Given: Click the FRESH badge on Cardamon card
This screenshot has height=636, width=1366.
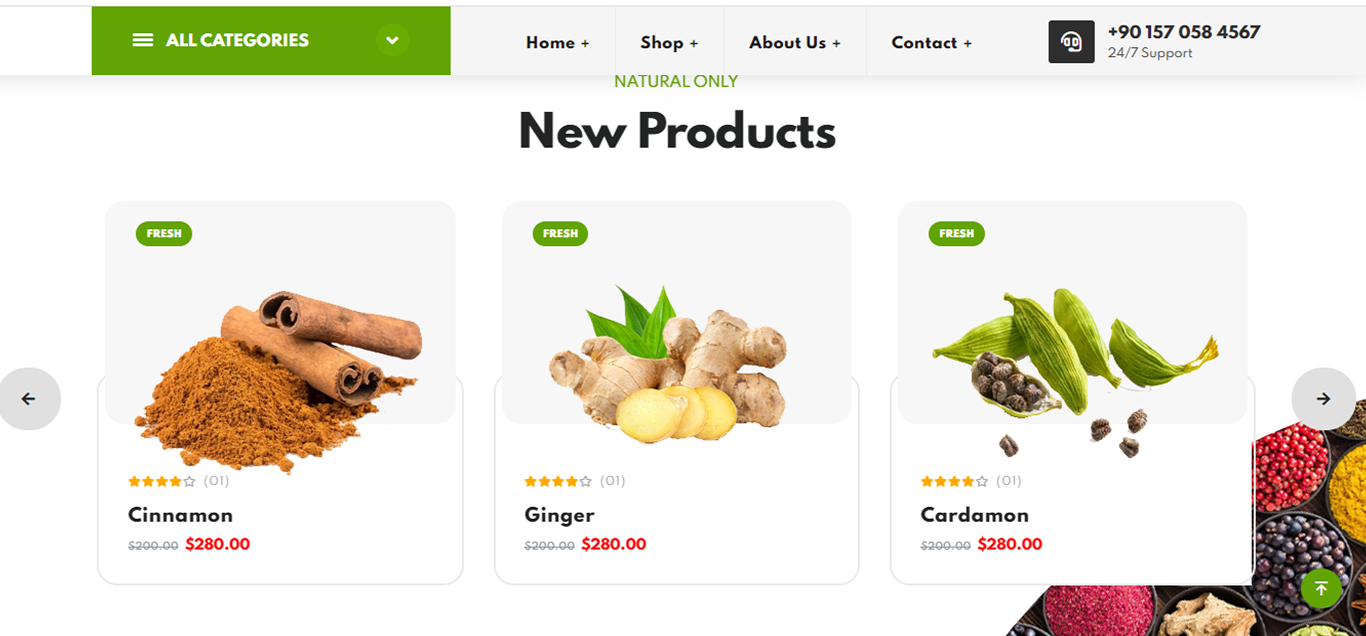Looking at the screenshot, I should coord(956,234).
